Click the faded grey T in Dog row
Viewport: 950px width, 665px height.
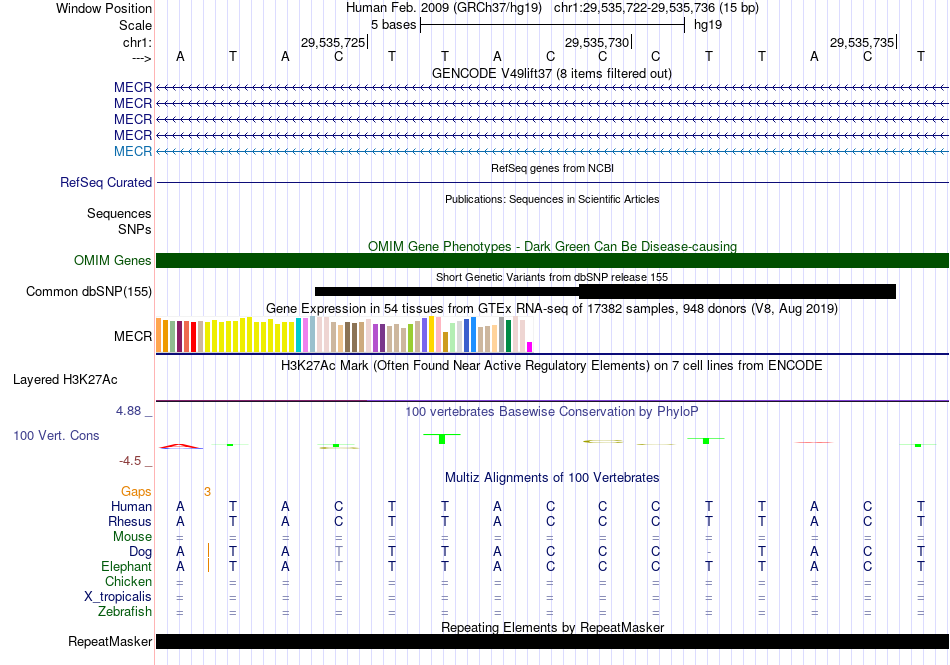[x=339, y=552]
